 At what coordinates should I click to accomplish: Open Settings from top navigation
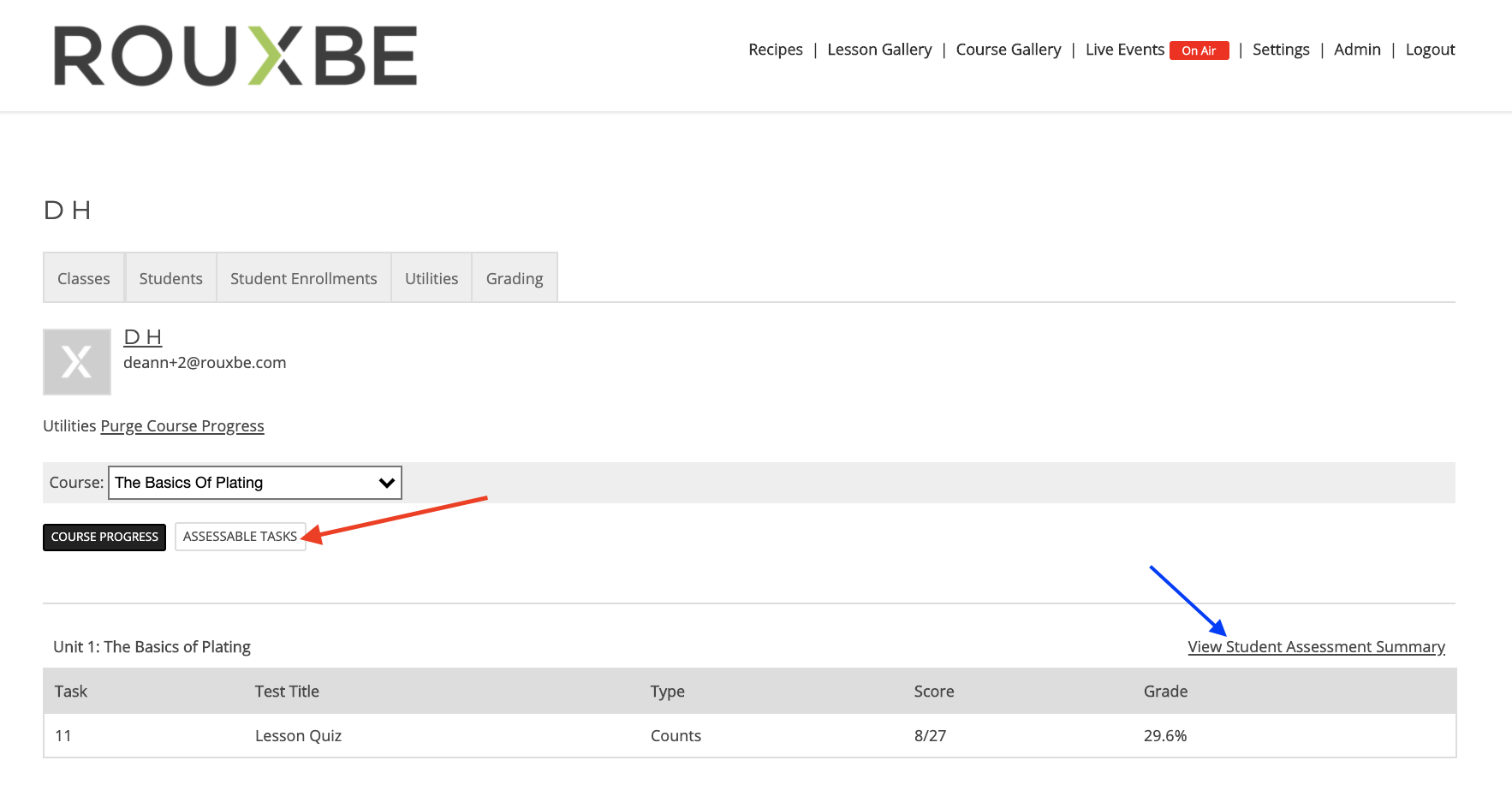coord(1281,50)
